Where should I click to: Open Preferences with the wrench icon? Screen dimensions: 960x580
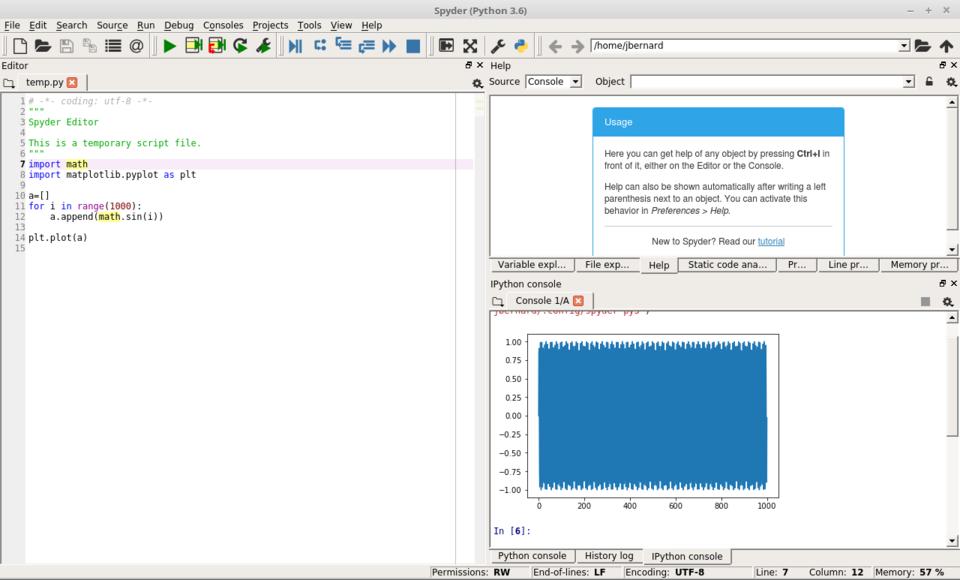tap(497, 46)
